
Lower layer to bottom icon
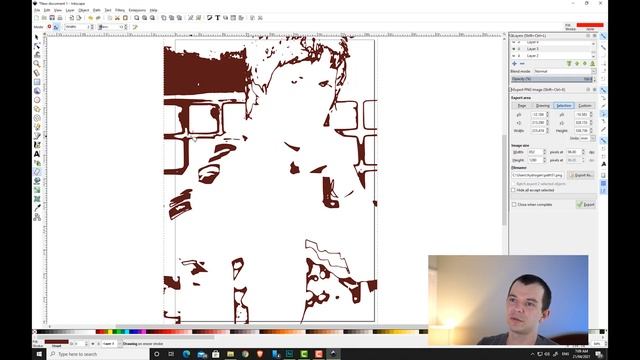coord(593,64)
